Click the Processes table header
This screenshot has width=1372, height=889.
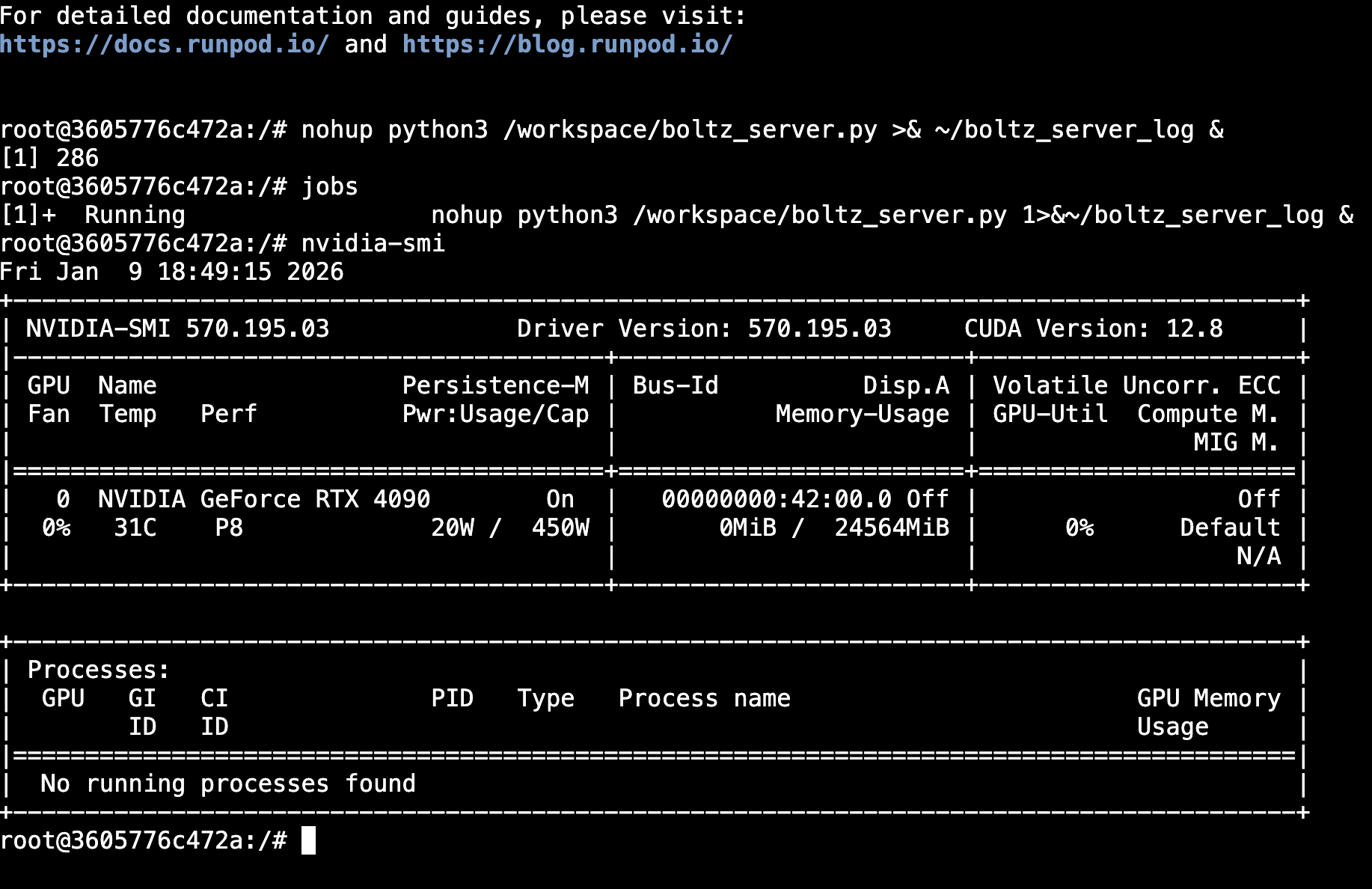tap(98, 670)
